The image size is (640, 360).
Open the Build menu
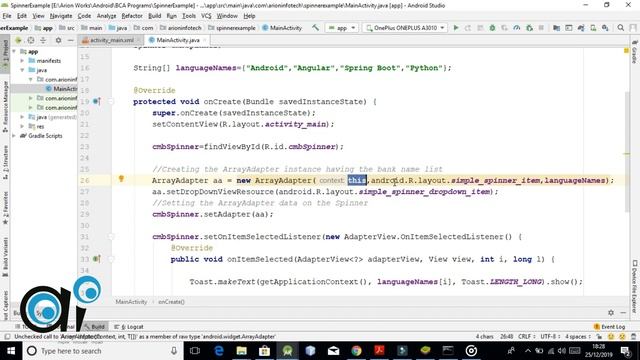(154, 16)
